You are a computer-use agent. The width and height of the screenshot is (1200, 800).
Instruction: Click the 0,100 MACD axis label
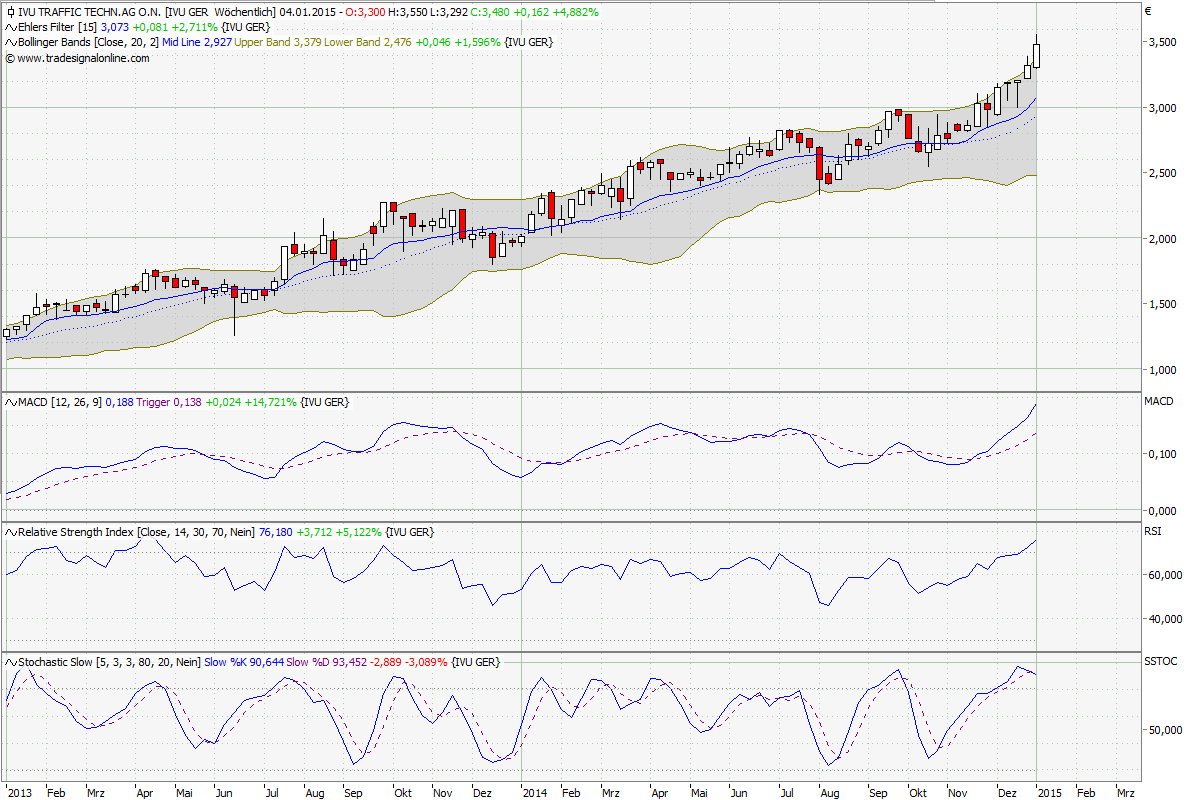(1161, 455)
